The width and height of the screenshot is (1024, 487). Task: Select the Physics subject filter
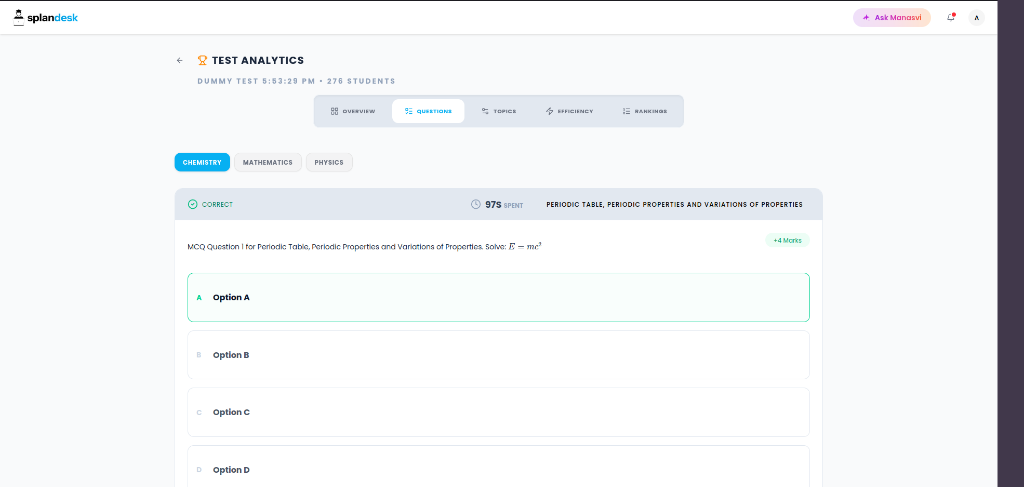[329, 163]
